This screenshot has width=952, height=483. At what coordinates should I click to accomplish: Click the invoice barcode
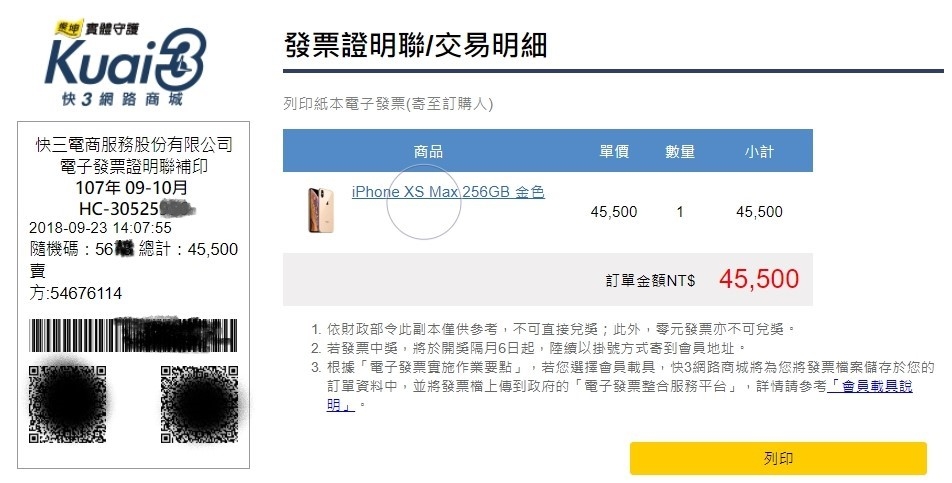click(133, 335)
